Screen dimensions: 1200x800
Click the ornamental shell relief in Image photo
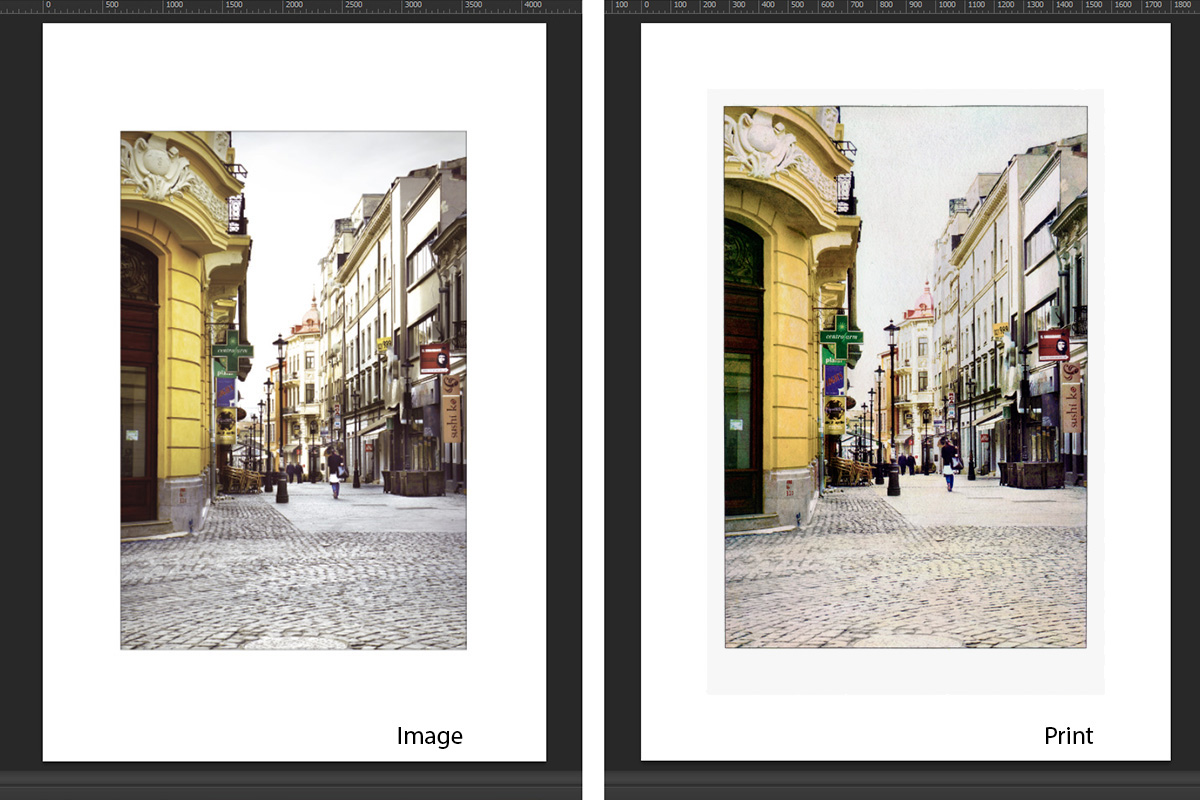pos(157,166)
